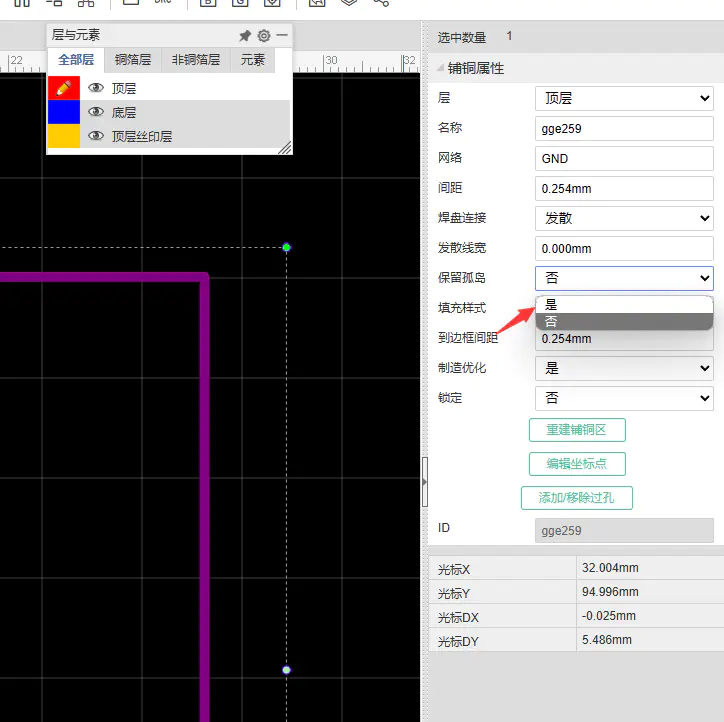This screenshot has width=724, height=722.
Task: Click the 网络 input field
Action: tap(624, 158)
